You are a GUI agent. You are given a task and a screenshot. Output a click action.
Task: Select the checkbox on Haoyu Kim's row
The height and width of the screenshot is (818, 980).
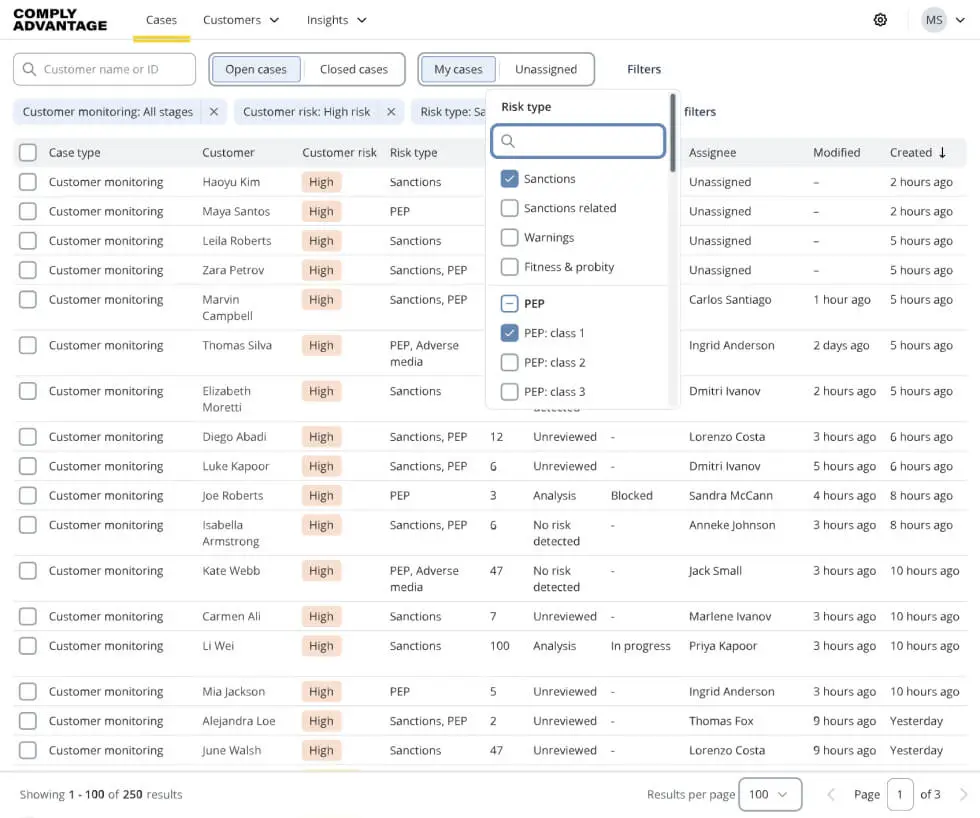click(x=27, y=181)
